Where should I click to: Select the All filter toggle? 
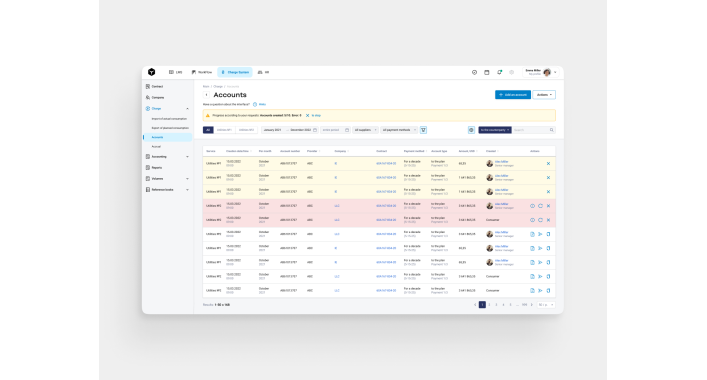(x=208, y=130)
